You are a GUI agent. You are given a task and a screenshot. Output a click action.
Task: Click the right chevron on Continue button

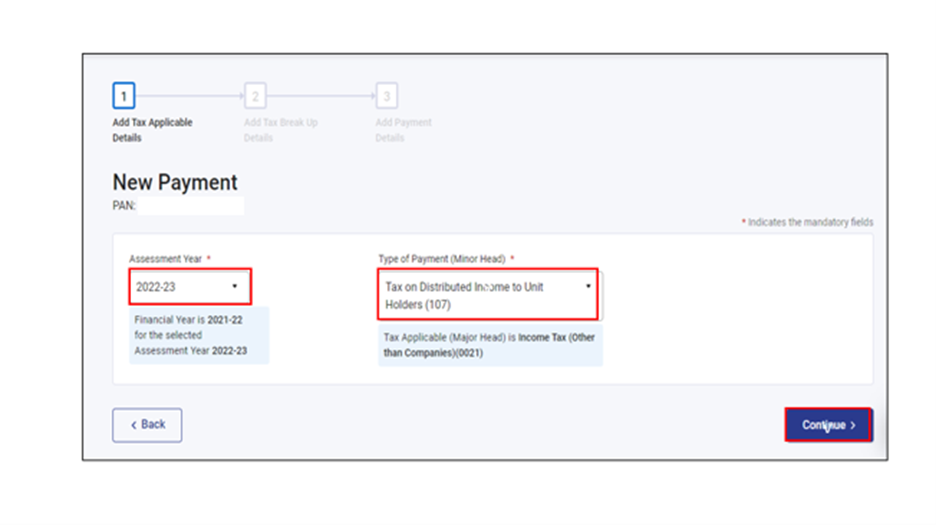(x=853, y=425)
